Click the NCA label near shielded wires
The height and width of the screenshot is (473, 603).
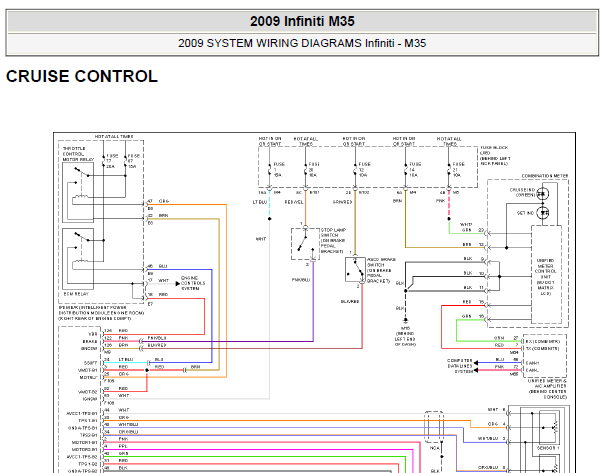(x=434, y=448)
